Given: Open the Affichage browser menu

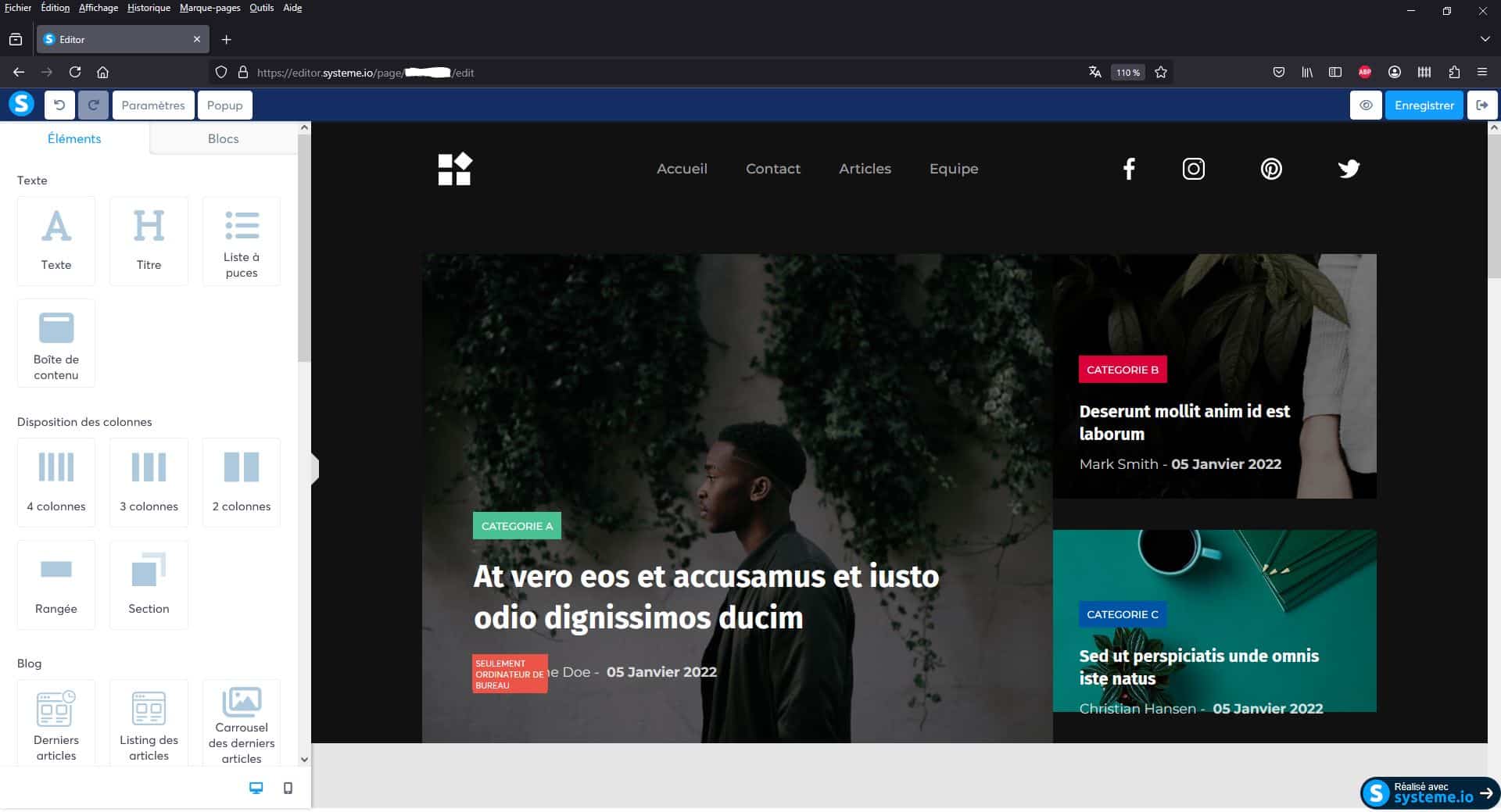Looking at the screenshot, I should pyautogui.click(x=99, y=8).
